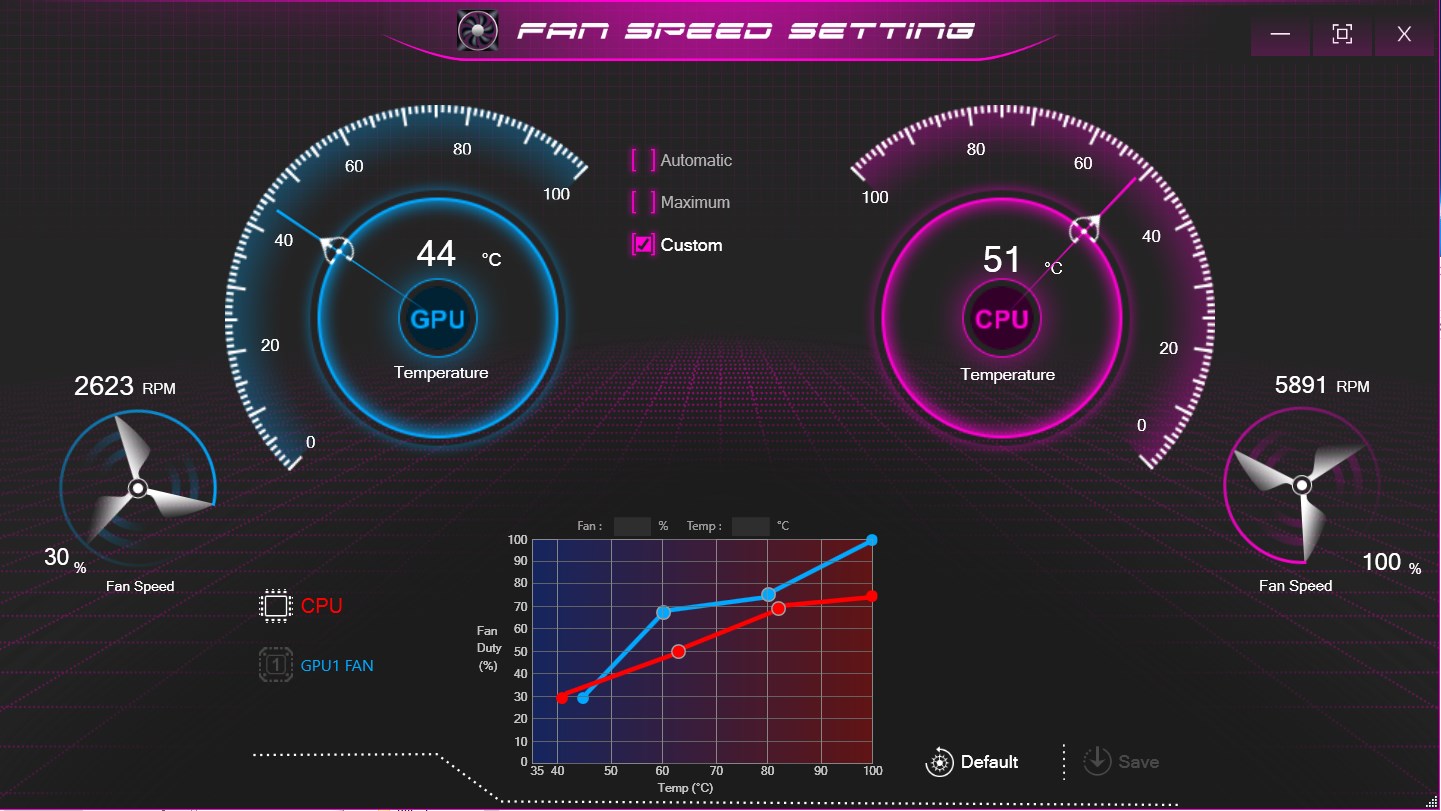Screen dimensions: 1441x811
Task: Close the Fan Speed Setting window
Action: [1405, 35]
